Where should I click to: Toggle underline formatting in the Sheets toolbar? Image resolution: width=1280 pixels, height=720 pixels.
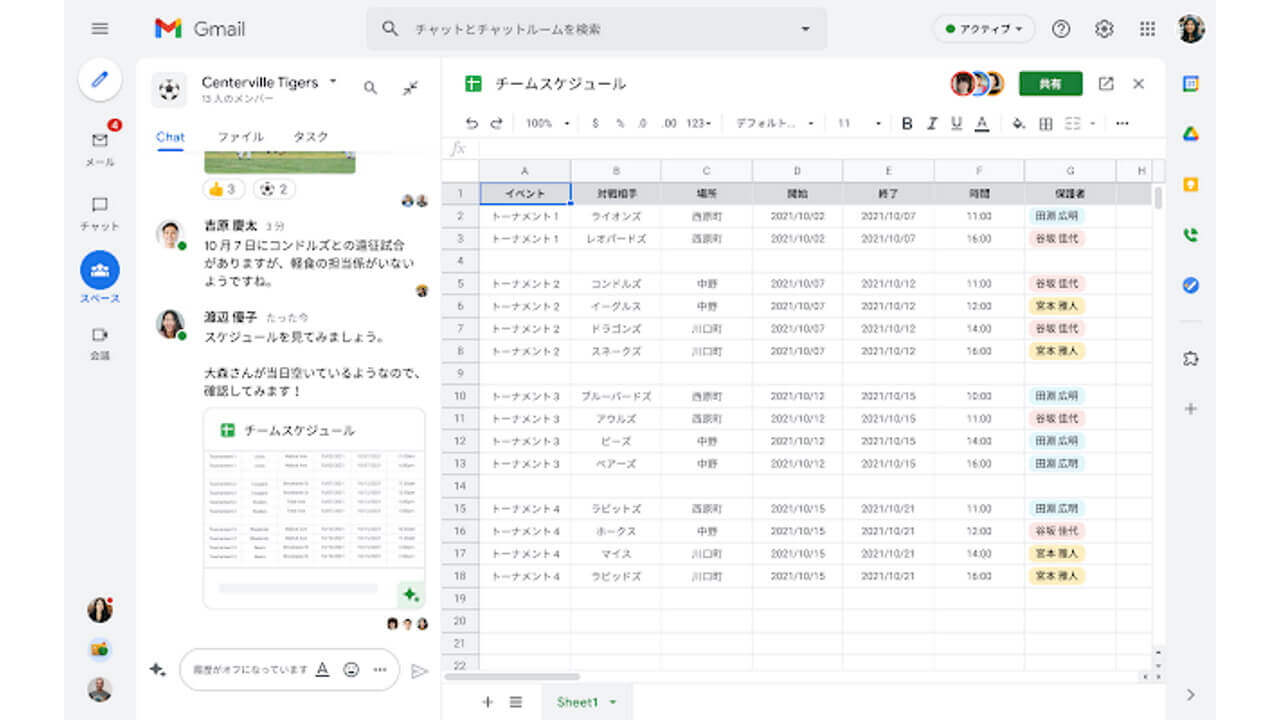point(957,123)
